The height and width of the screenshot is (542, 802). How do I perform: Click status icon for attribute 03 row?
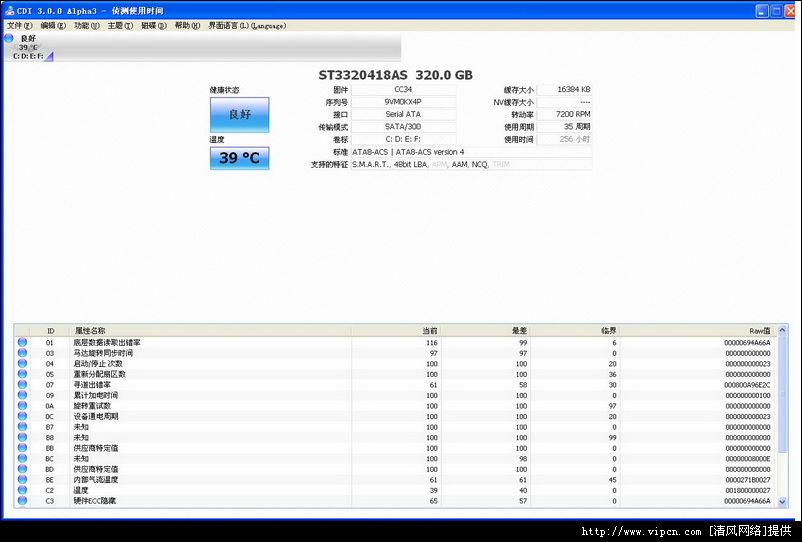pos(23,353)
